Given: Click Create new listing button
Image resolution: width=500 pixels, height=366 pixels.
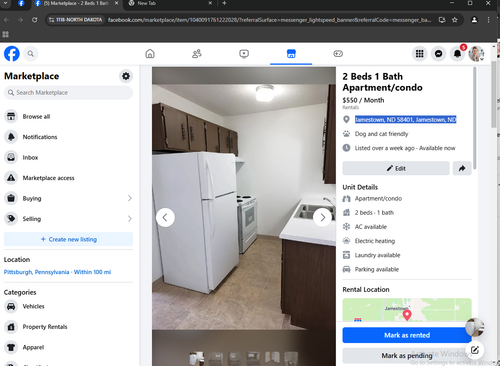Looking at the screenshot, I should tap(68, 239).
